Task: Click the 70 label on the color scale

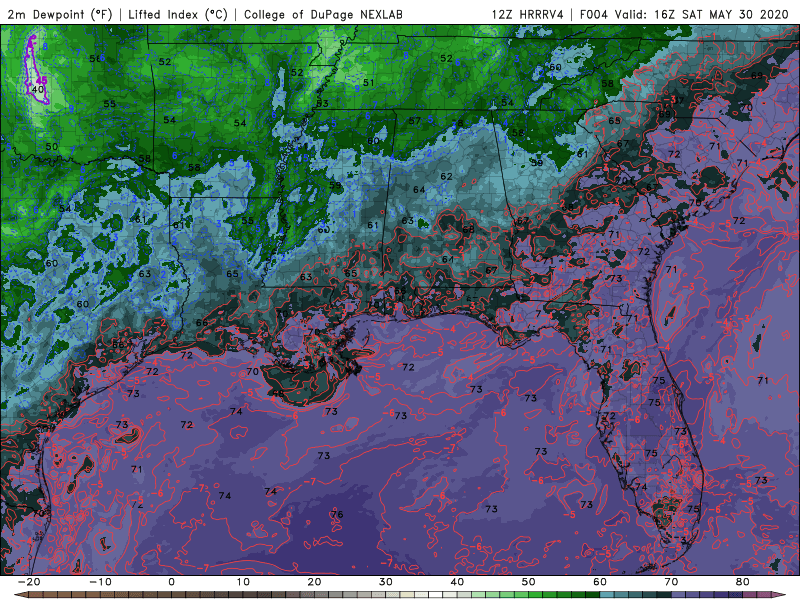Action: pyautogui.click(x=671, y=582)
